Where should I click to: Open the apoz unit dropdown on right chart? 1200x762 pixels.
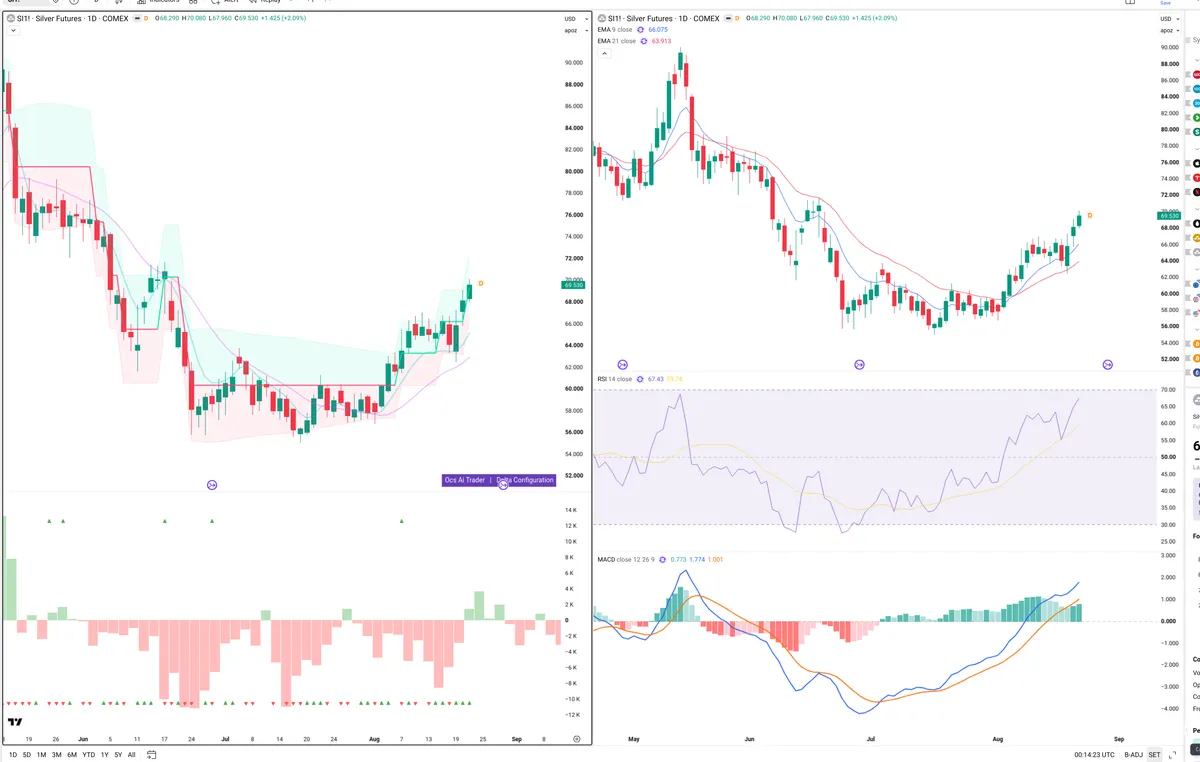1165,30
